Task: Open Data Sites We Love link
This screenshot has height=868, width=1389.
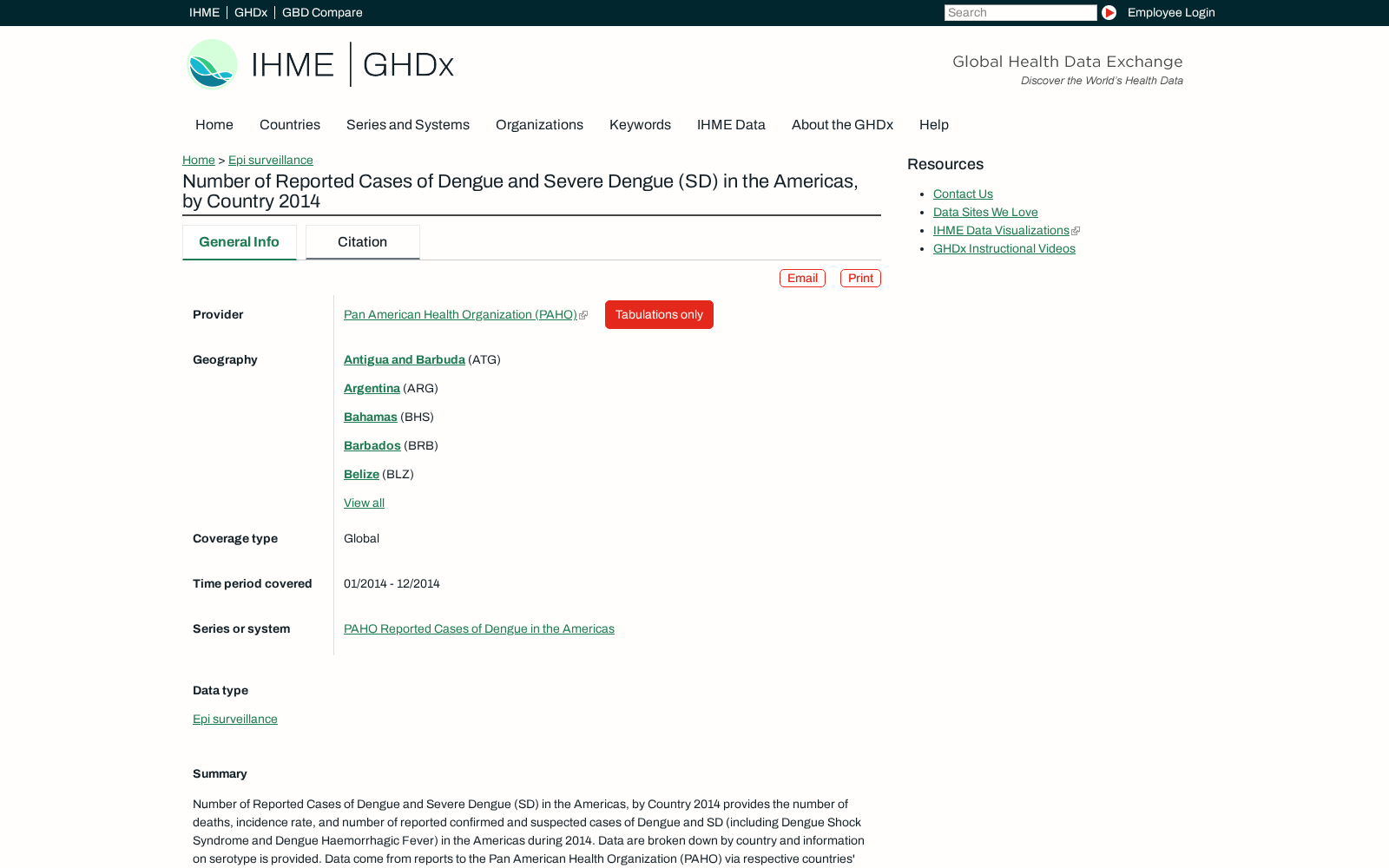Action: pos(985,212)
